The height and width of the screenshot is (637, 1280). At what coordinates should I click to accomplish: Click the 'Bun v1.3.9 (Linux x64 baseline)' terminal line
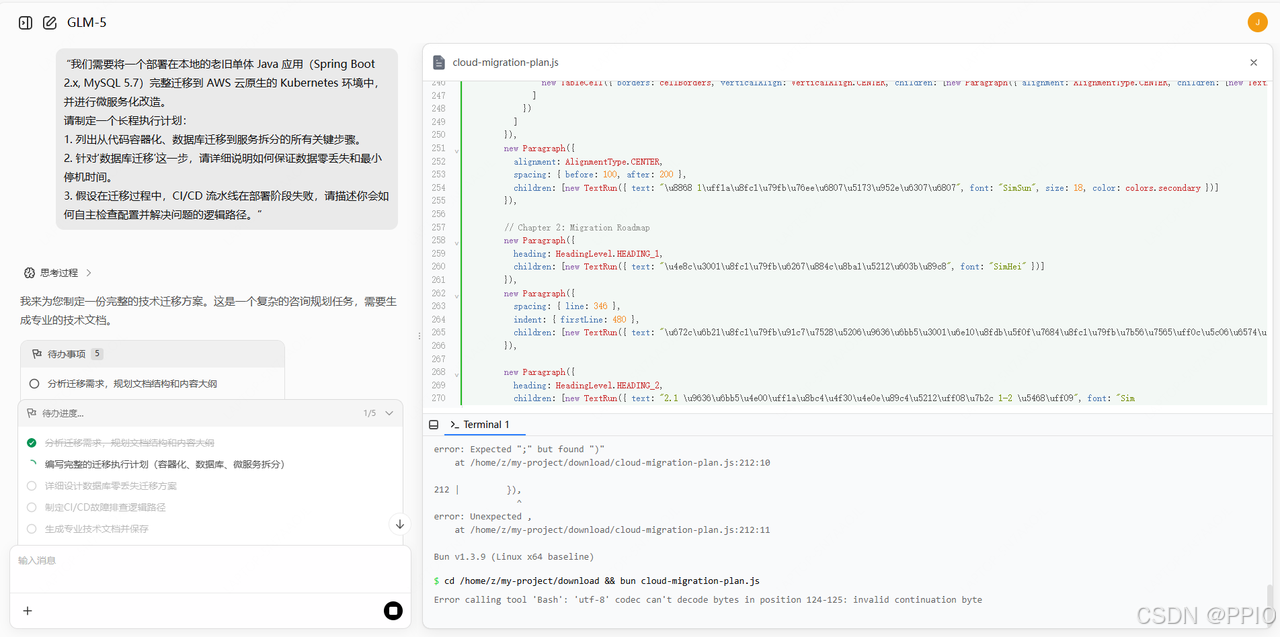pyautogui.click(x=514, y=556)
